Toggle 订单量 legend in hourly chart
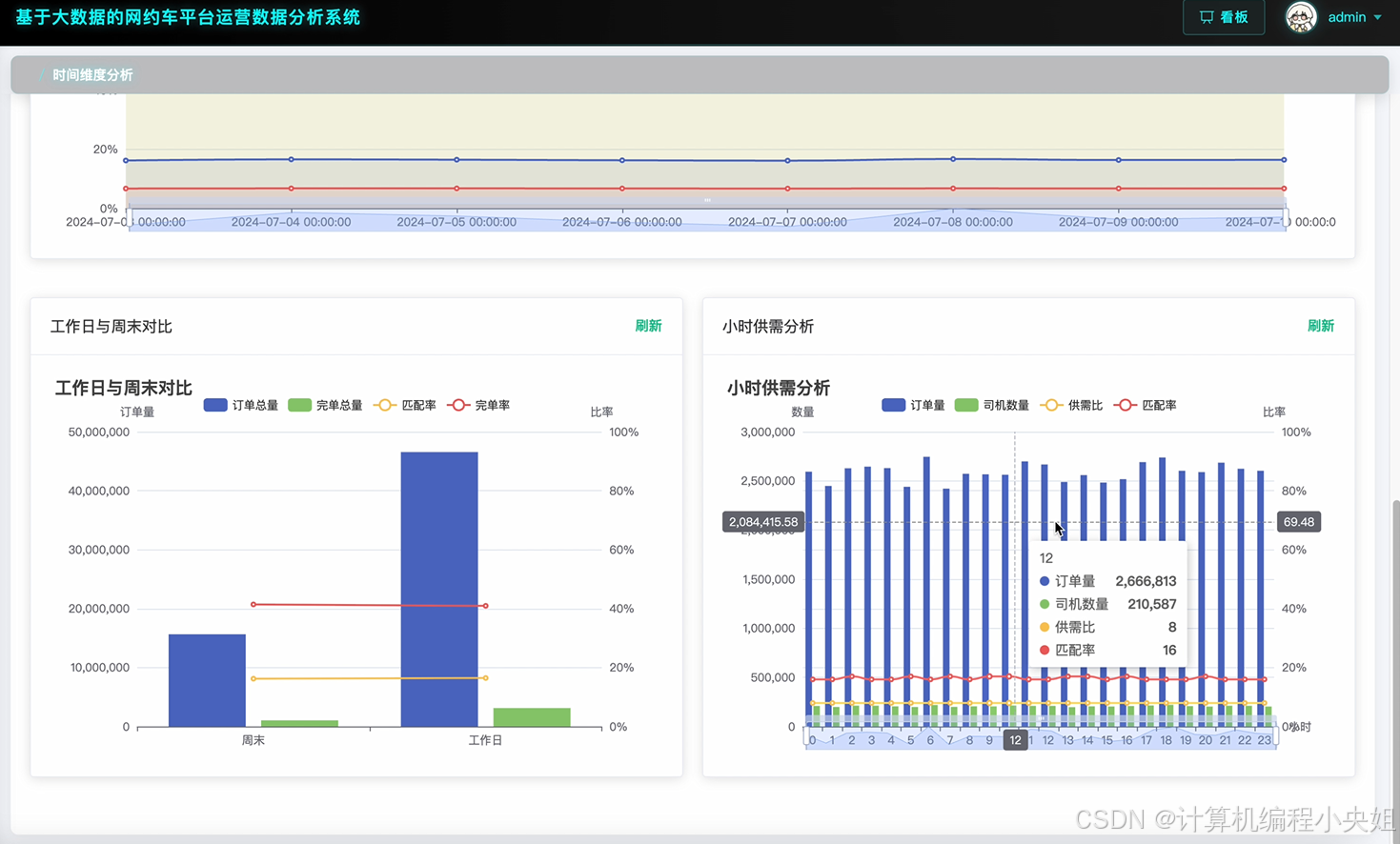The image size is (1400, 844). pos(913,405)
